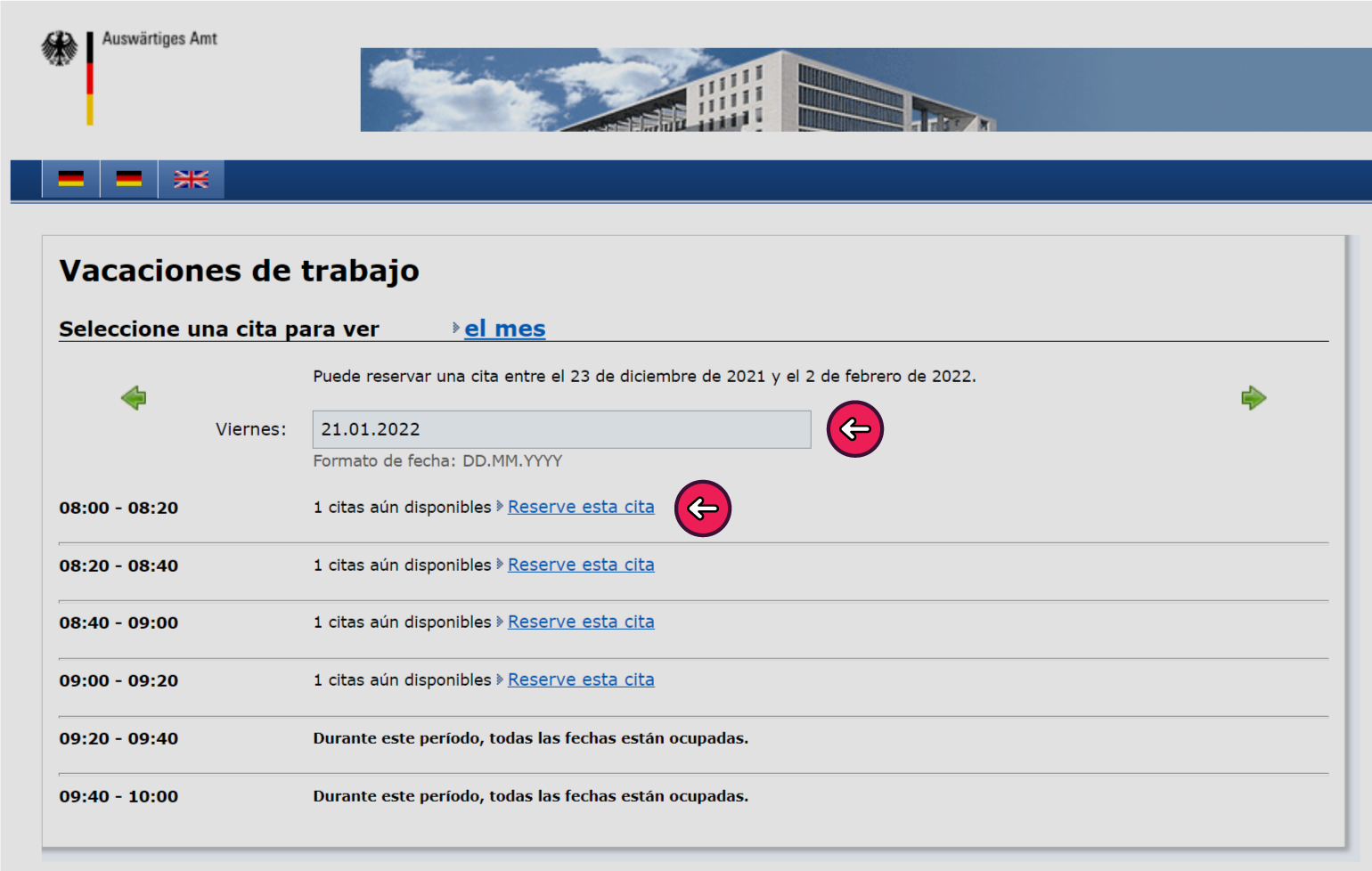This screenshot has height=871, width=1372.
Task: Click the building banner image
Action: tap(864, 90)
